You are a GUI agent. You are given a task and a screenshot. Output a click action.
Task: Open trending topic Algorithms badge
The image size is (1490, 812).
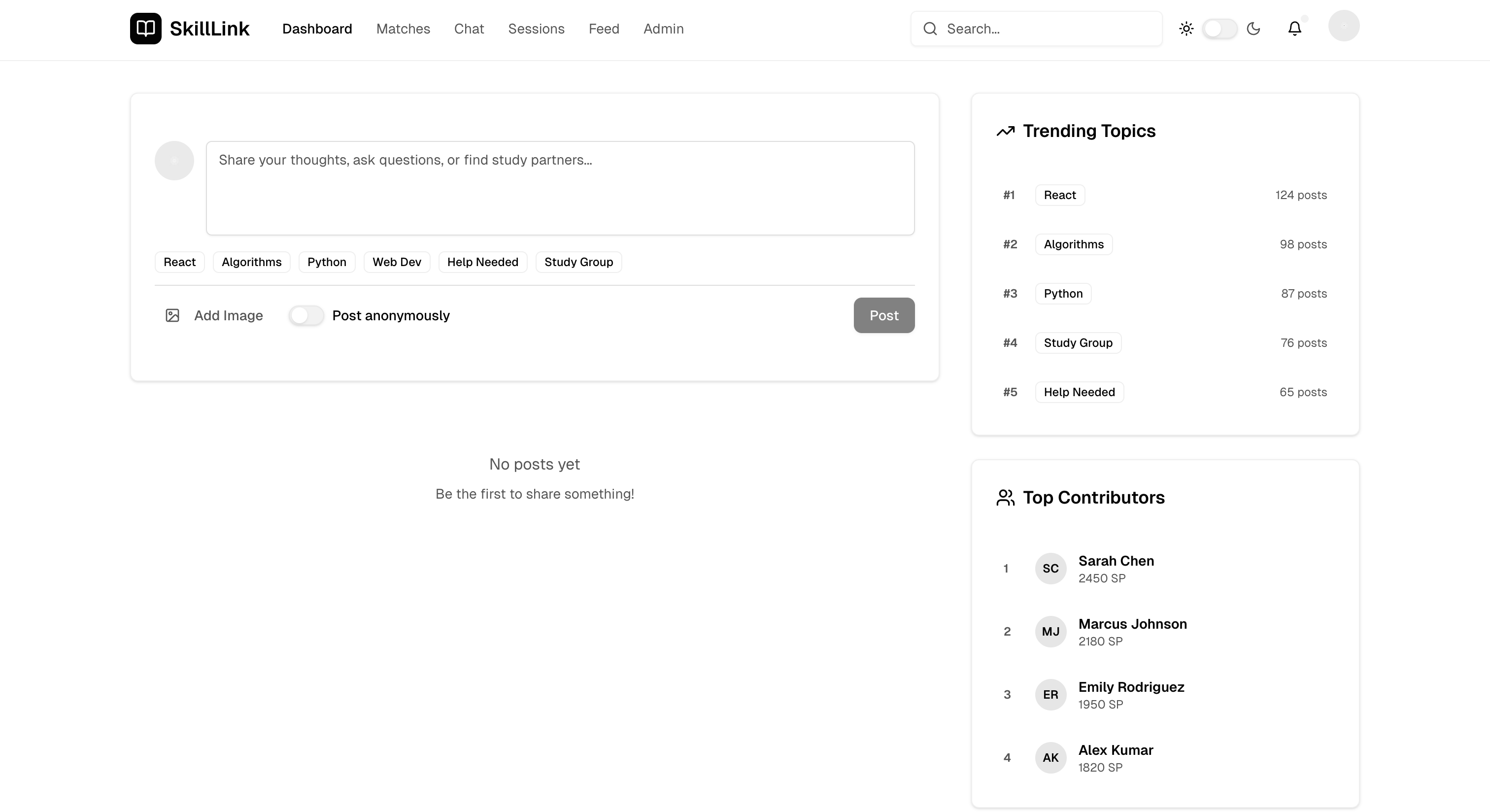1074,244
